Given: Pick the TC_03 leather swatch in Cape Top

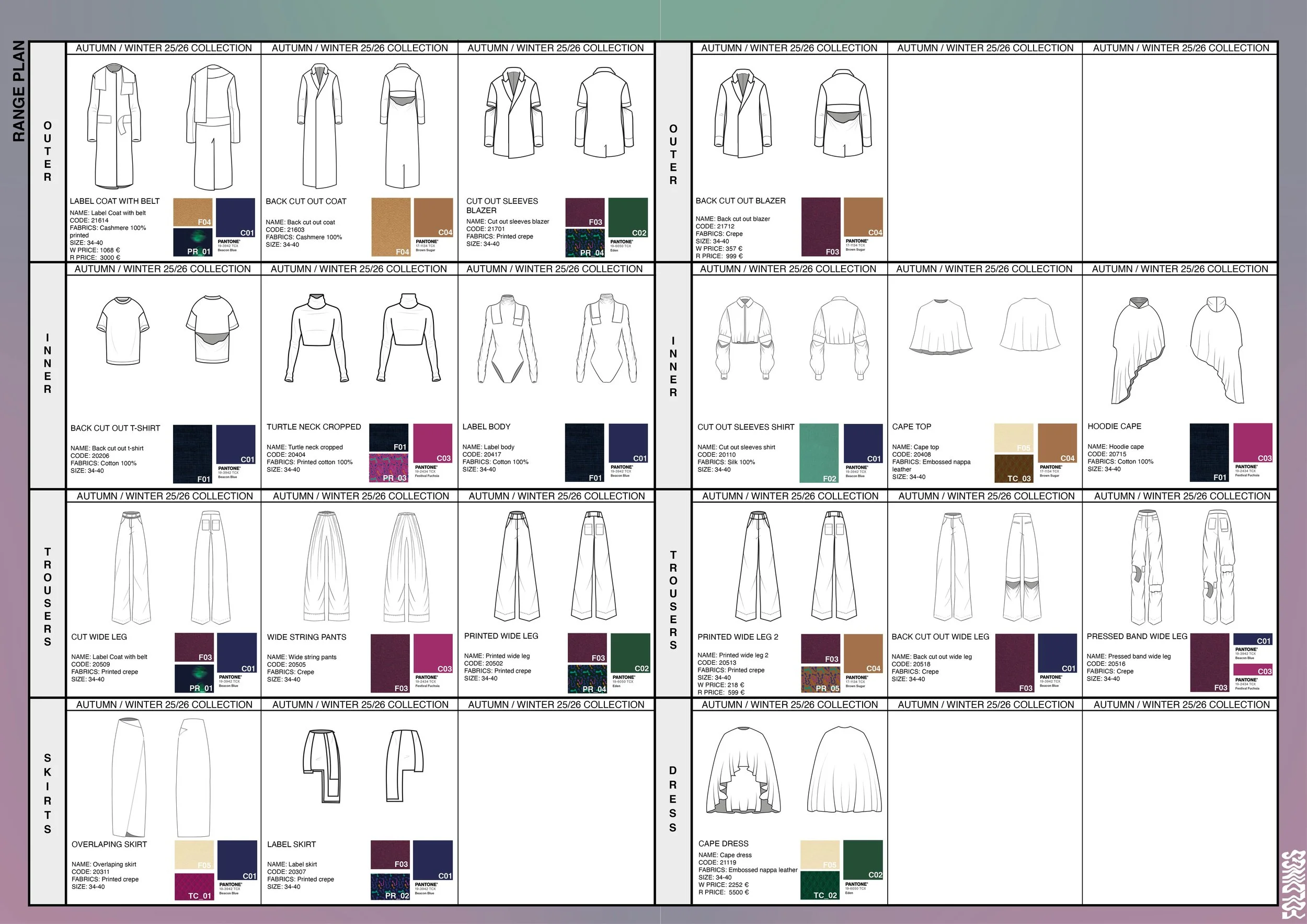Looking at the screenshot, I should (x=1014, y=468).
